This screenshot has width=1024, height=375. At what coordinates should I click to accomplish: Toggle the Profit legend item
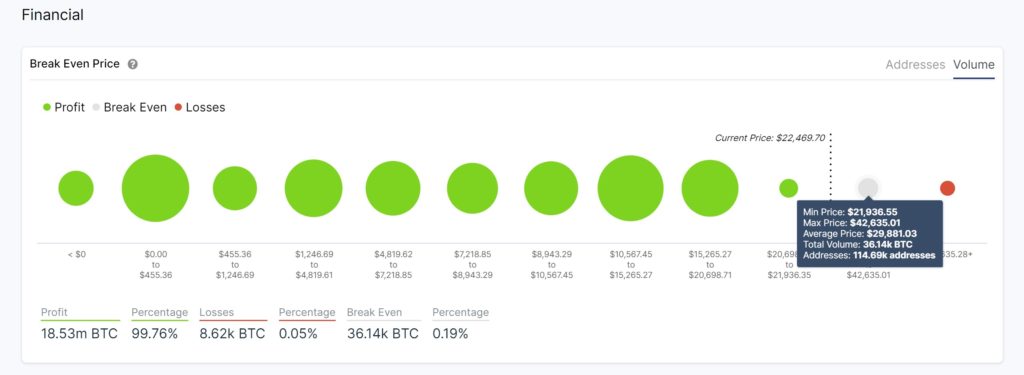(64, 107)
